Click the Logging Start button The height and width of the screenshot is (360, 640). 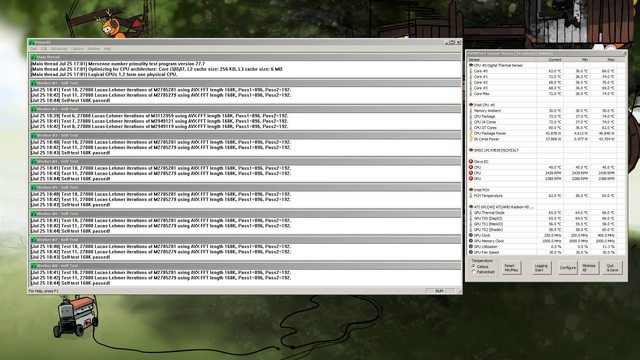click(x=541, y=268)
